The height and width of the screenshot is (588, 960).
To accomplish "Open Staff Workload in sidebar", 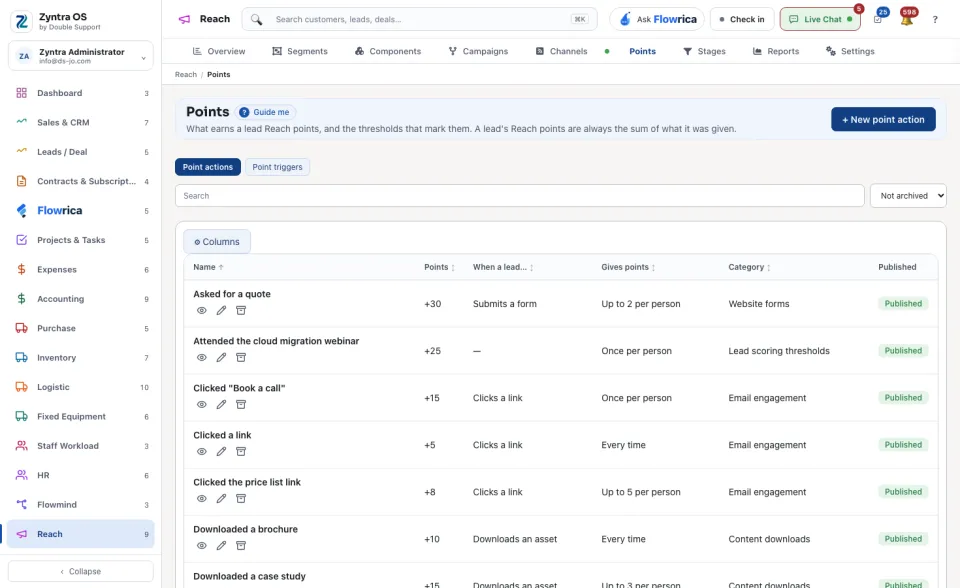I will click(81, 446).
